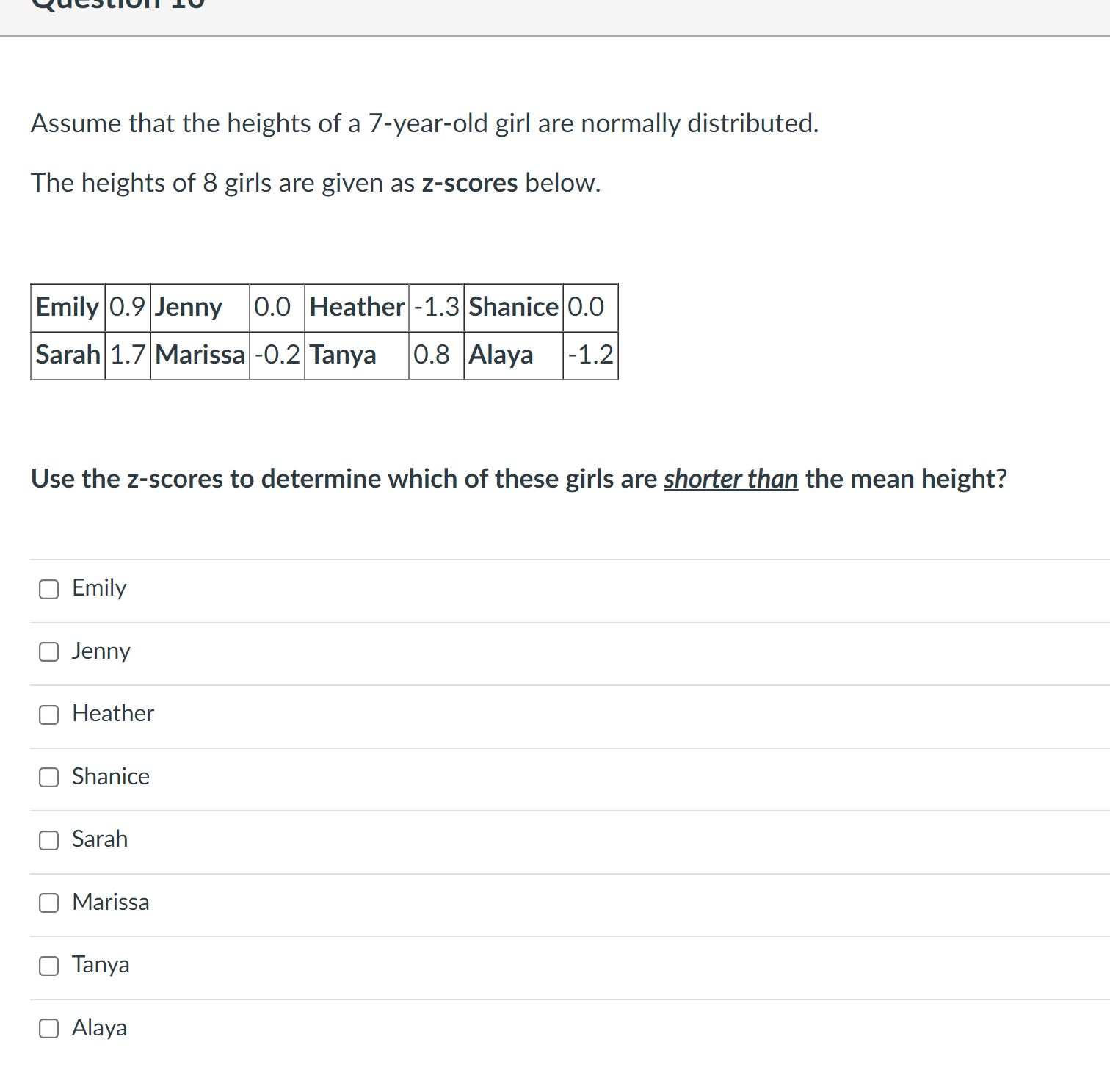Click the z-score value -1.3 for Heather
The image size is (1110, 1092).
435,307
